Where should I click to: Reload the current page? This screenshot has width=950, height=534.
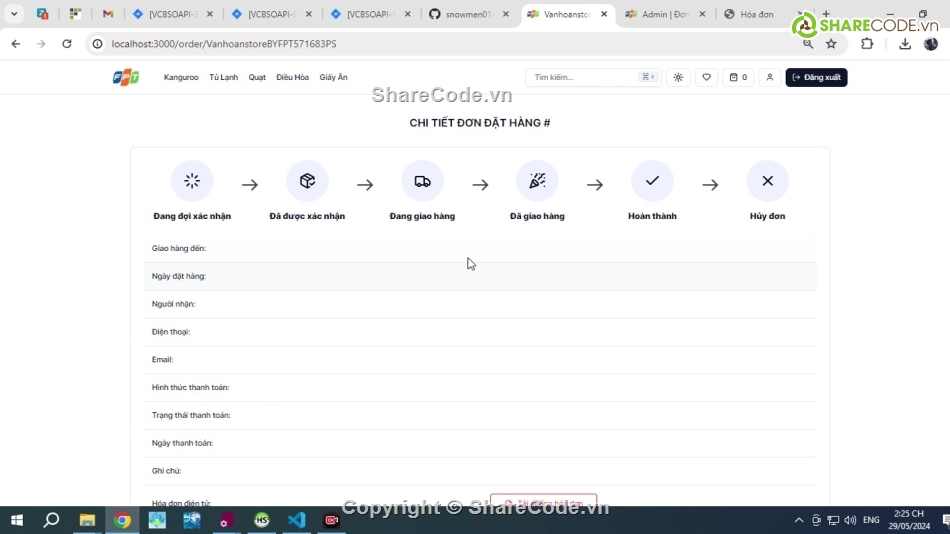click(x=67, y=44)
